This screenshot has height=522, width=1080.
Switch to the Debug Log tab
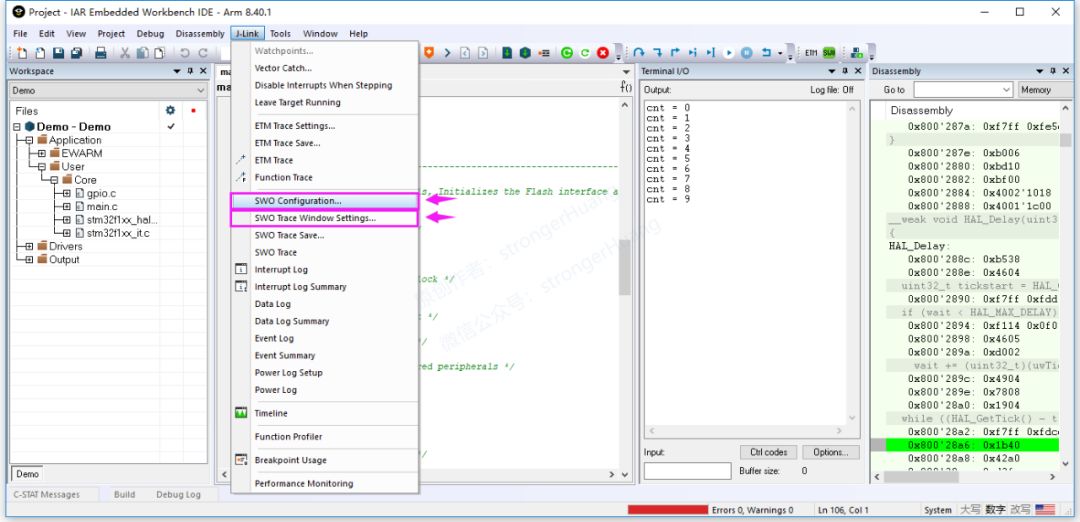click(178, 494)
